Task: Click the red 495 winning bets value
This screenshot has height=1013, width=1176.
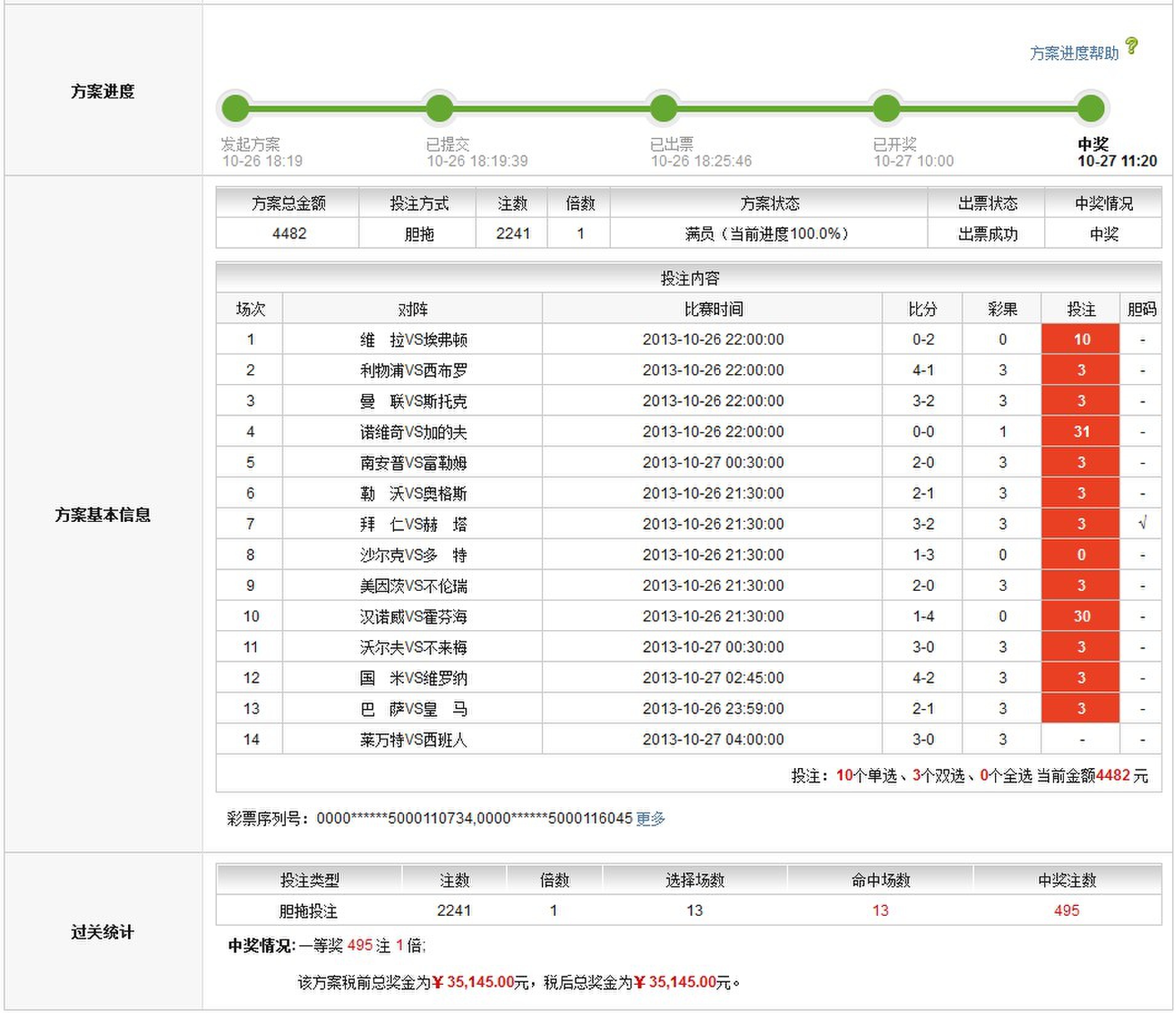Action: pyautogui.click(x=1066, y=910)
